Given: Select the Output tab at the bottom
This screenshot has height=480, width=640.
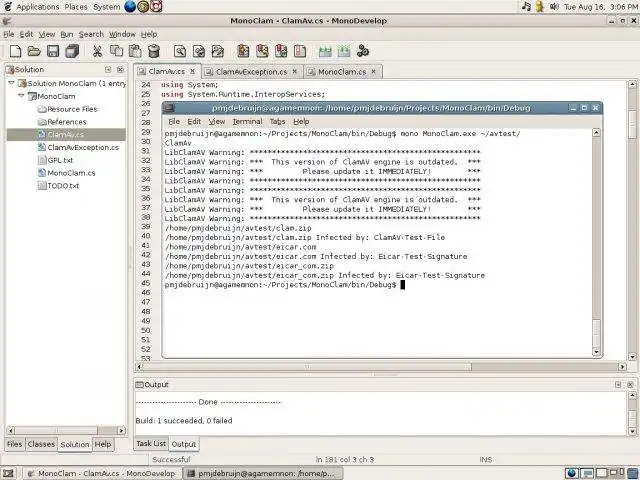Looking at the screenshot, I should tap(184, 444).
